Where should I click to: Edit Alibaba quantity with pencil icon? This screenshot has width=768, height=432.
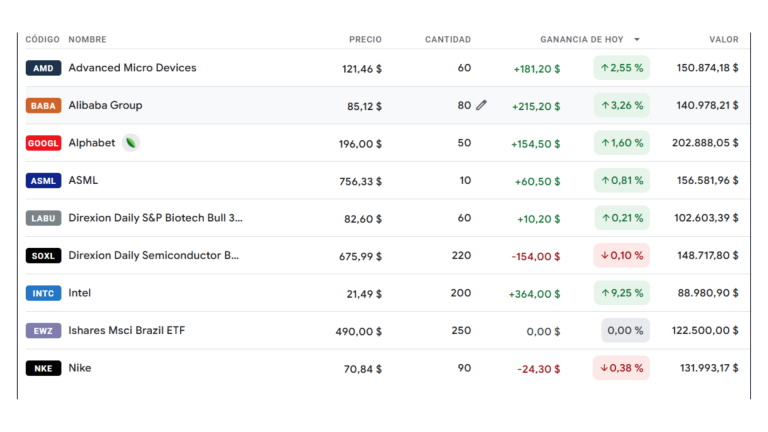pos(481,105)
